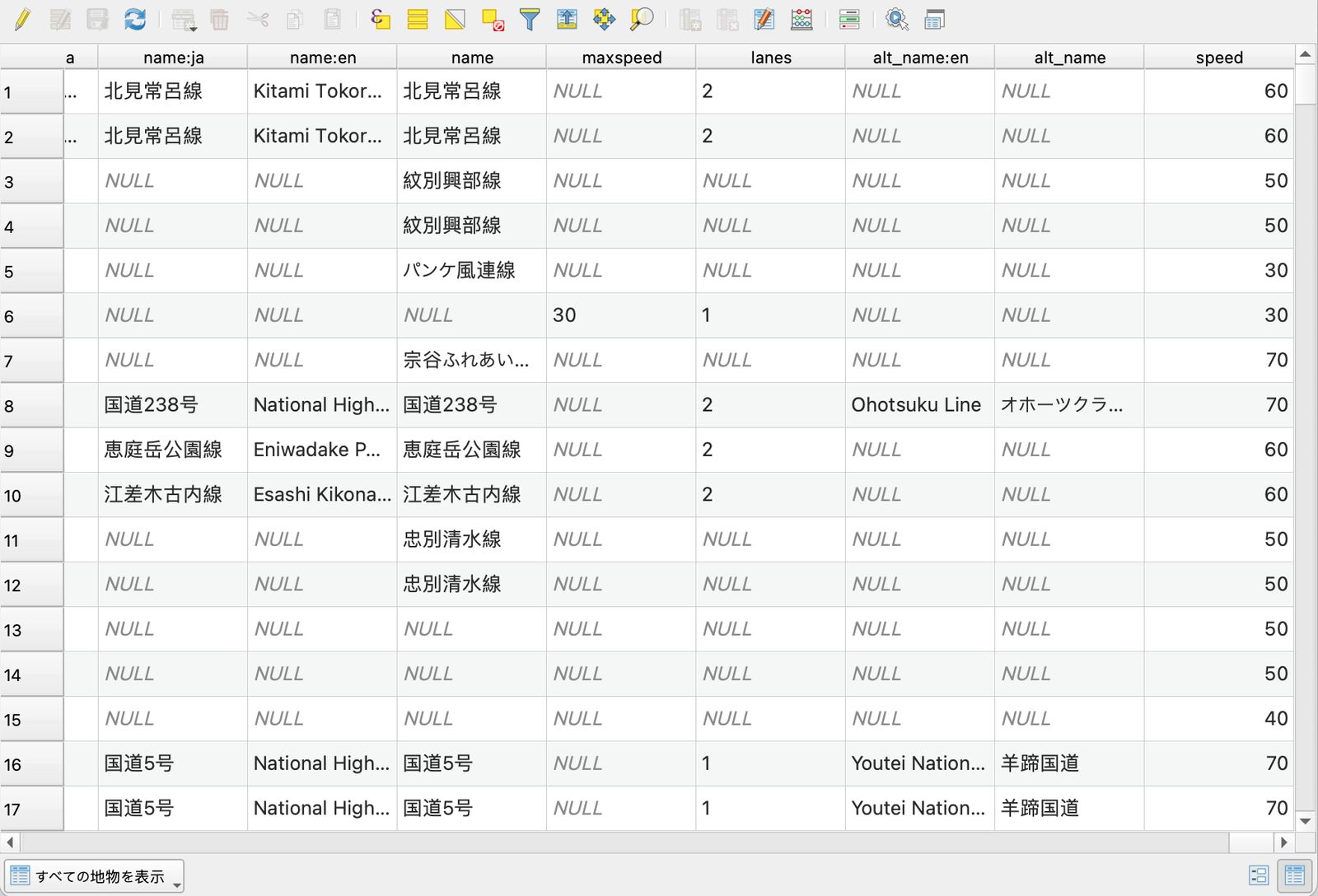Select row 17 via its row header
Viewport: 1318px width, 896px height.
(x=31, y=809)
